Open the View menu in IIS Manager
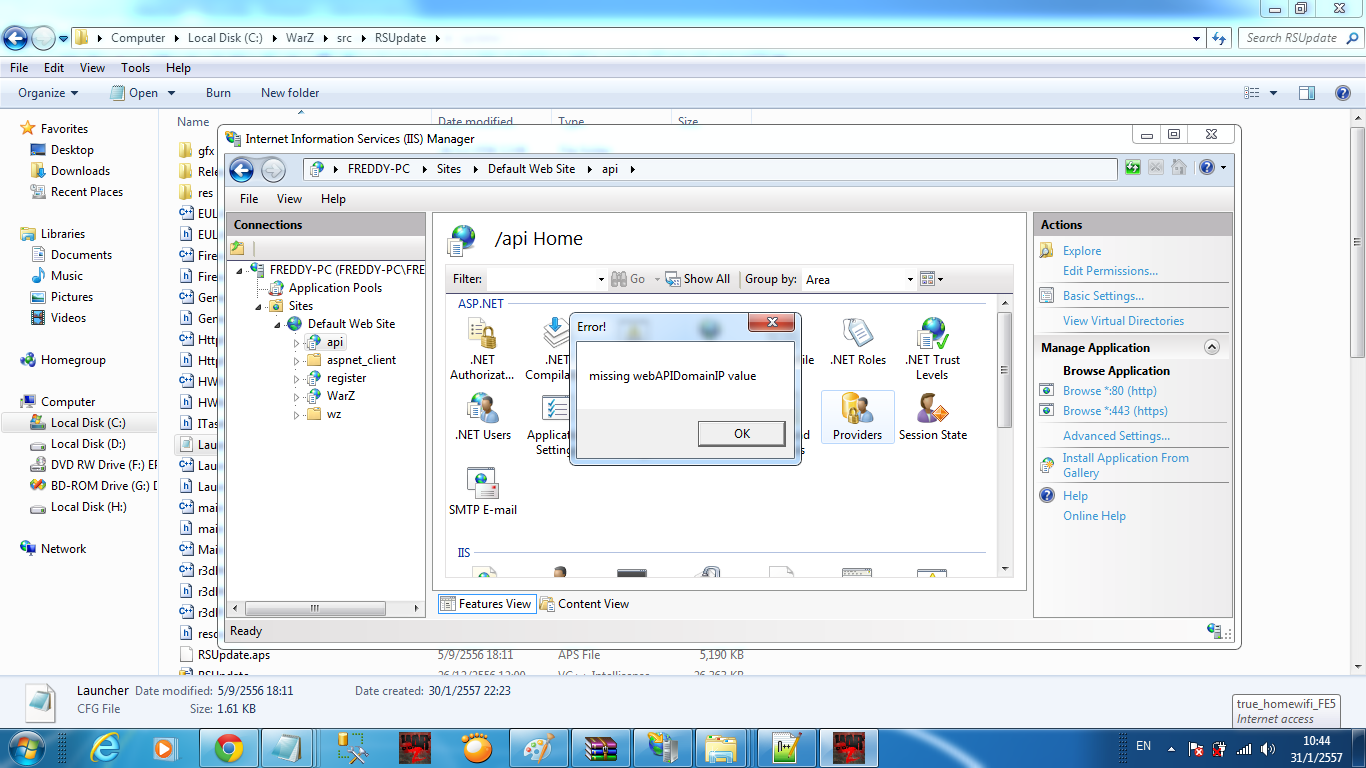The width and height of the screenshot is (1366, 768). [289, 199]
